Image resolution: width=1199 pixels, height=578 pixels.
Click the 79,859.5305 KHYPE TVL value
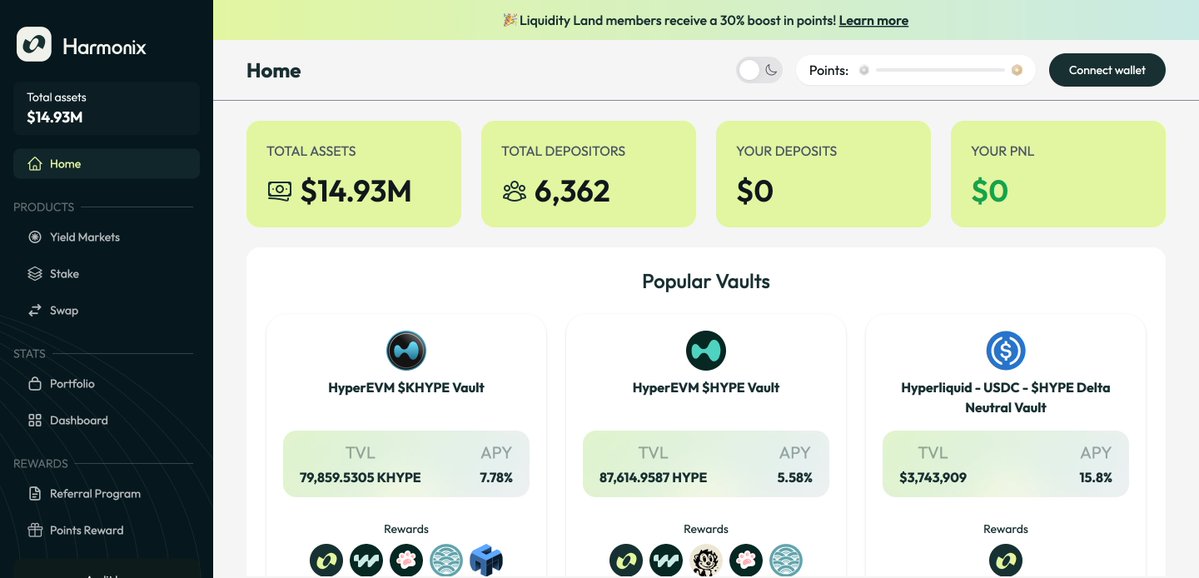click(360, 478)
